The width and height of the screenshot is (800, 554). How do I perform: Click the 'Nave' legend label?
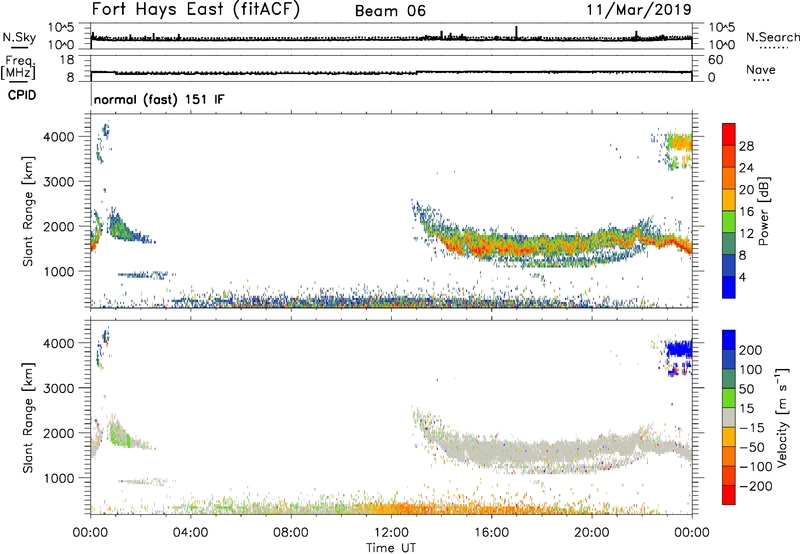click(761, 70)
